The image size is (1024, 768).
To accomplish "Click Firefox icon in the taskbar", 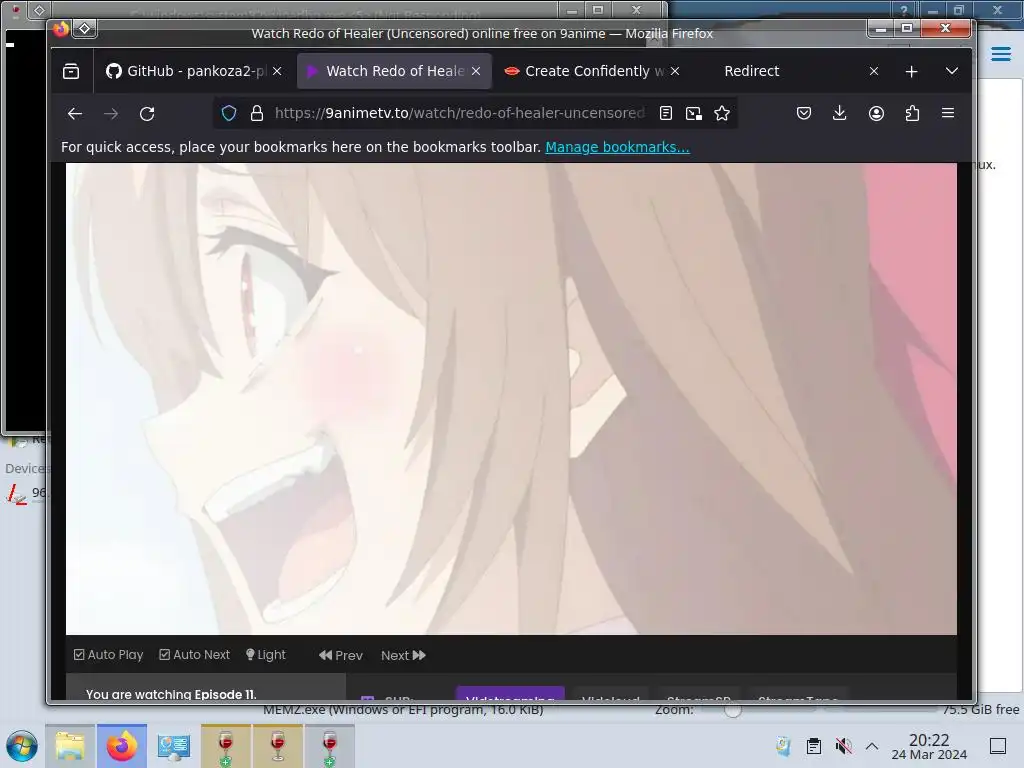I will point(122,746).
